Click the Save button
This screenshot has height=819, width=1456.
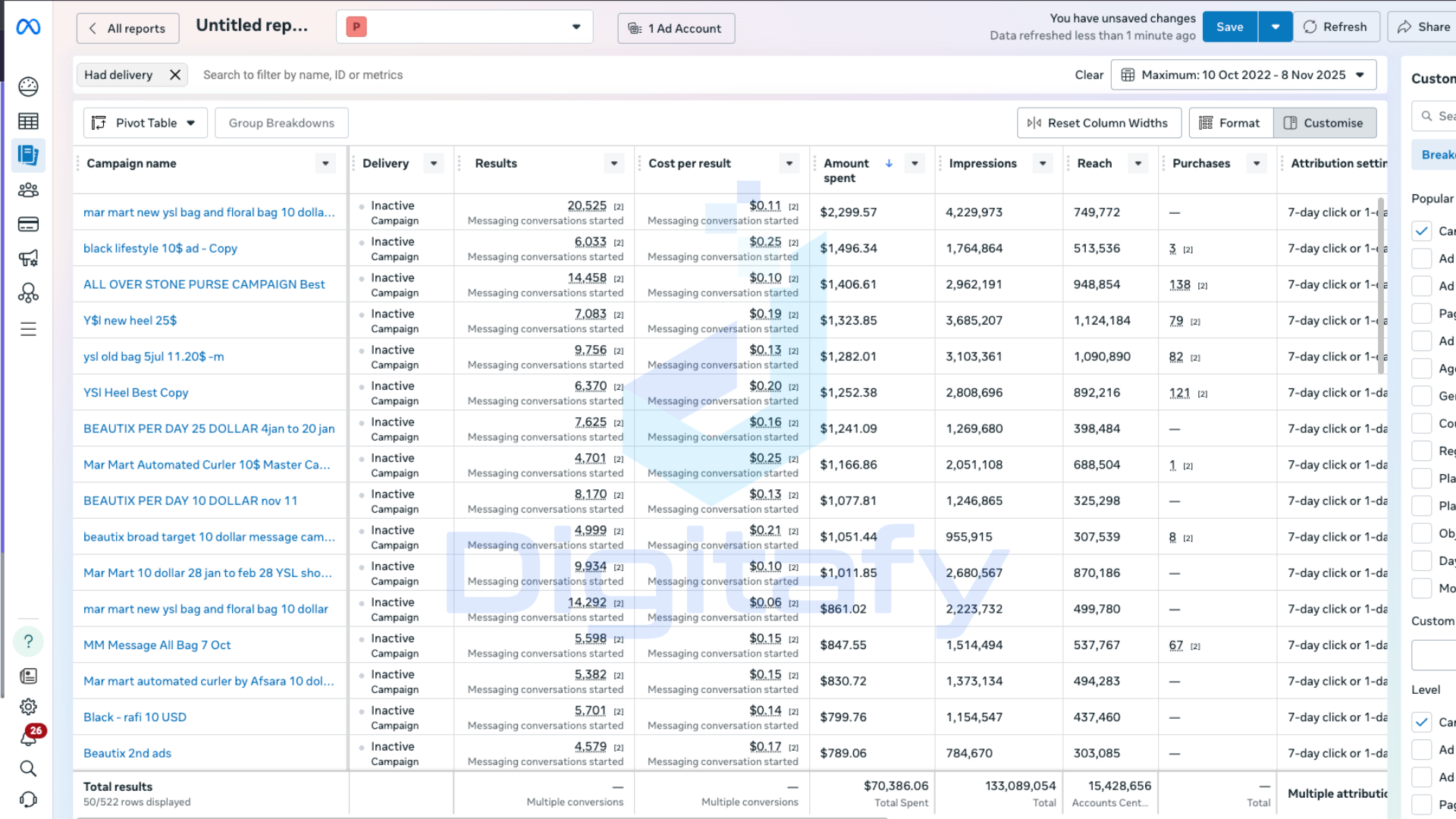(1230, 27)
